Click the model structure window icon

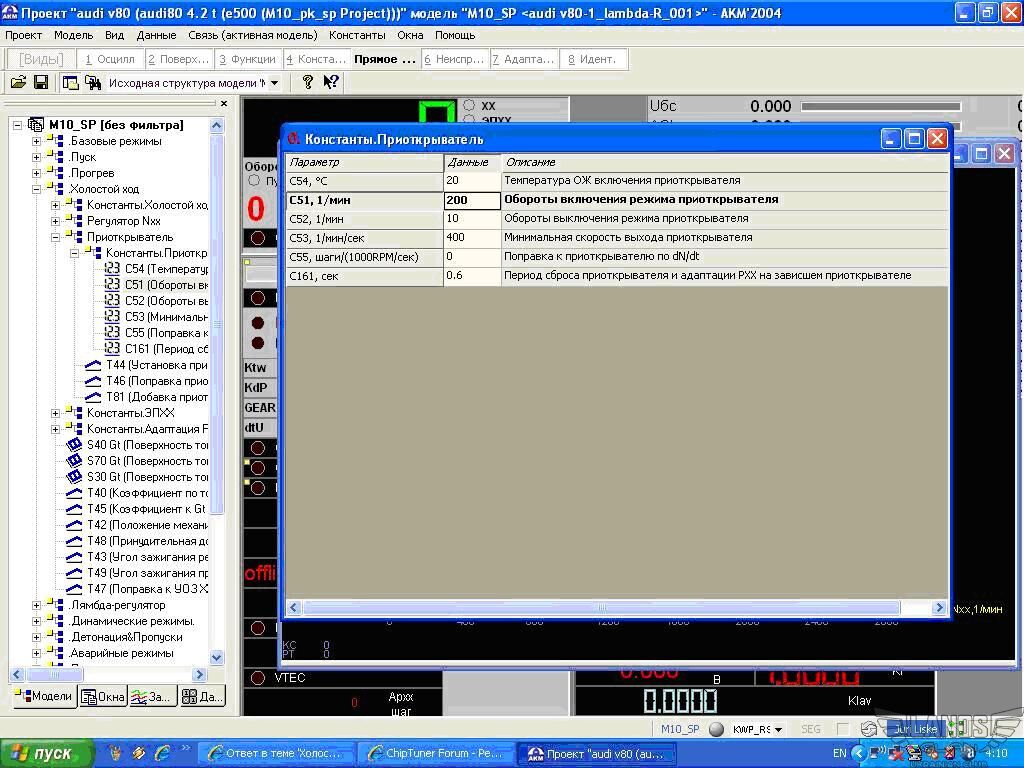click(70, 83)
